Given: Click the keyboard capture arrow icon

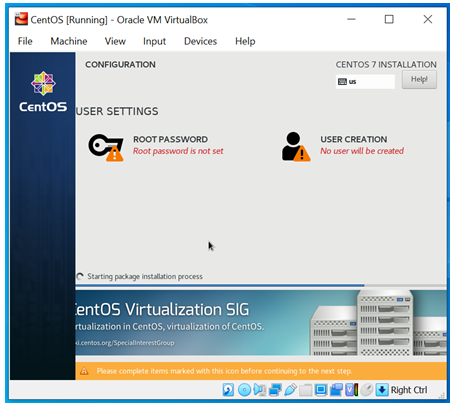Looking at the screenshot, I should click(x=382, y=390).
